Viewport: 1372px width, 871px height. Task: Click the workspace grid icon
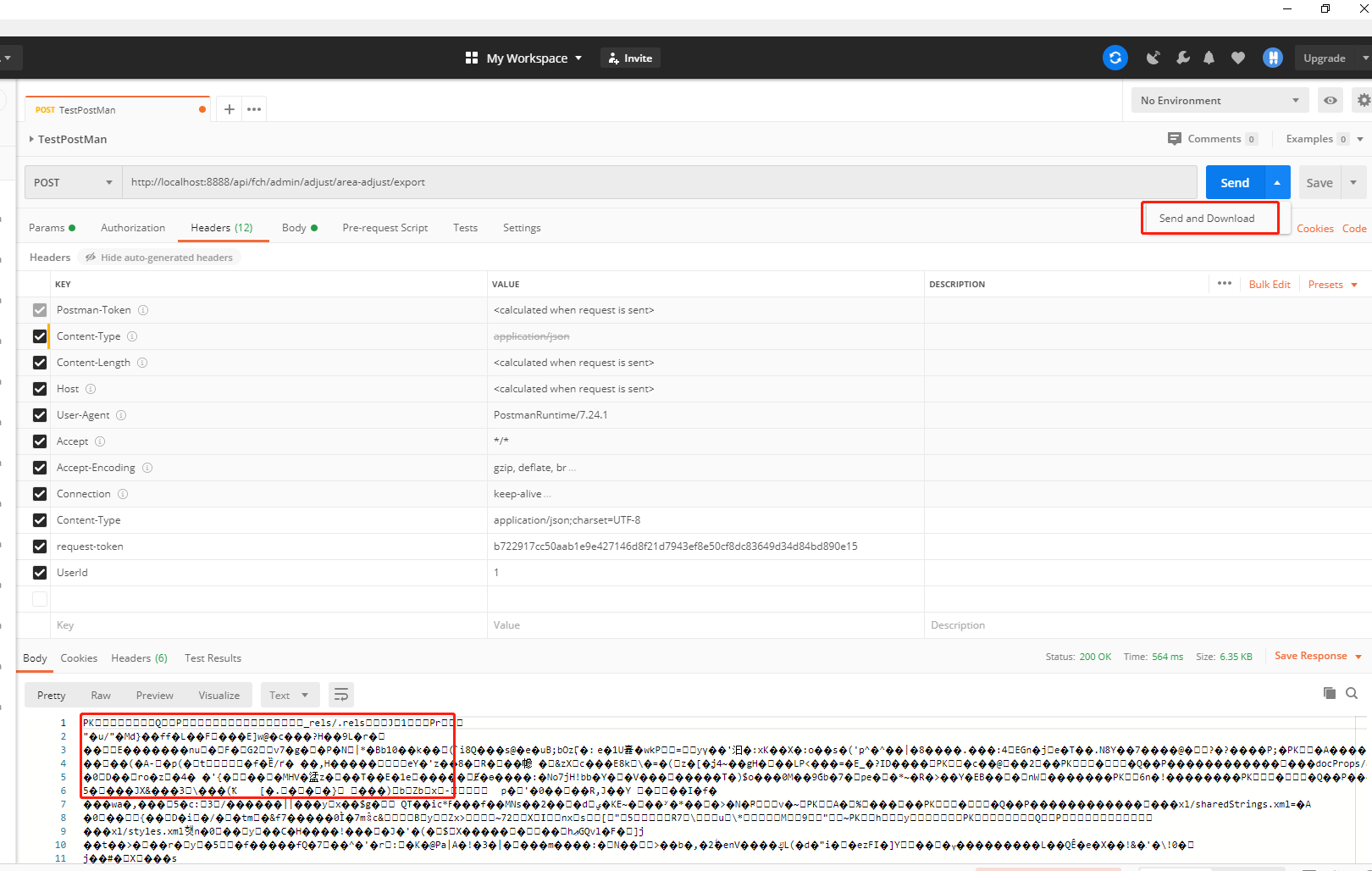pyautogui.click(x=472, y=58)
